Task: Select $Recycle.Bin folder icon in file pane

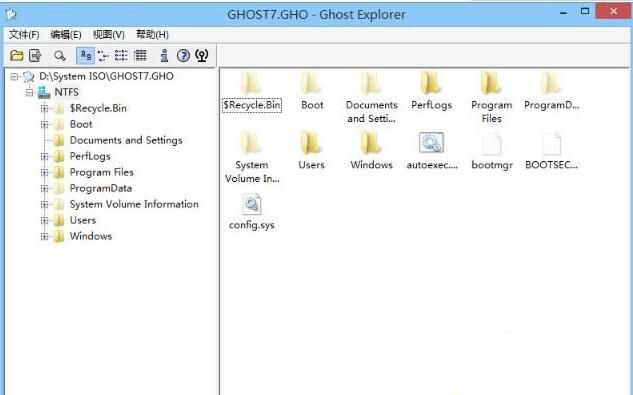Action: coord(251,84)
